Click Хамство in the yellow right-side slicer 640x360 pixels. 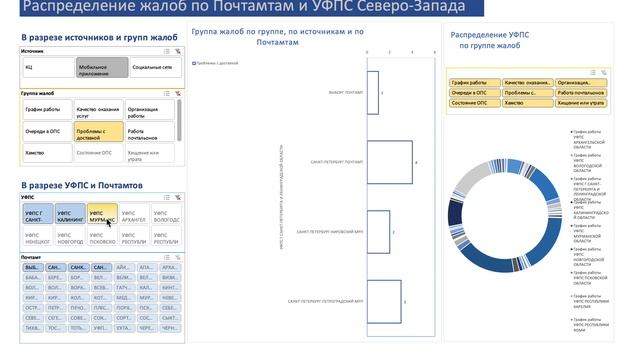(x=528, y=103)
